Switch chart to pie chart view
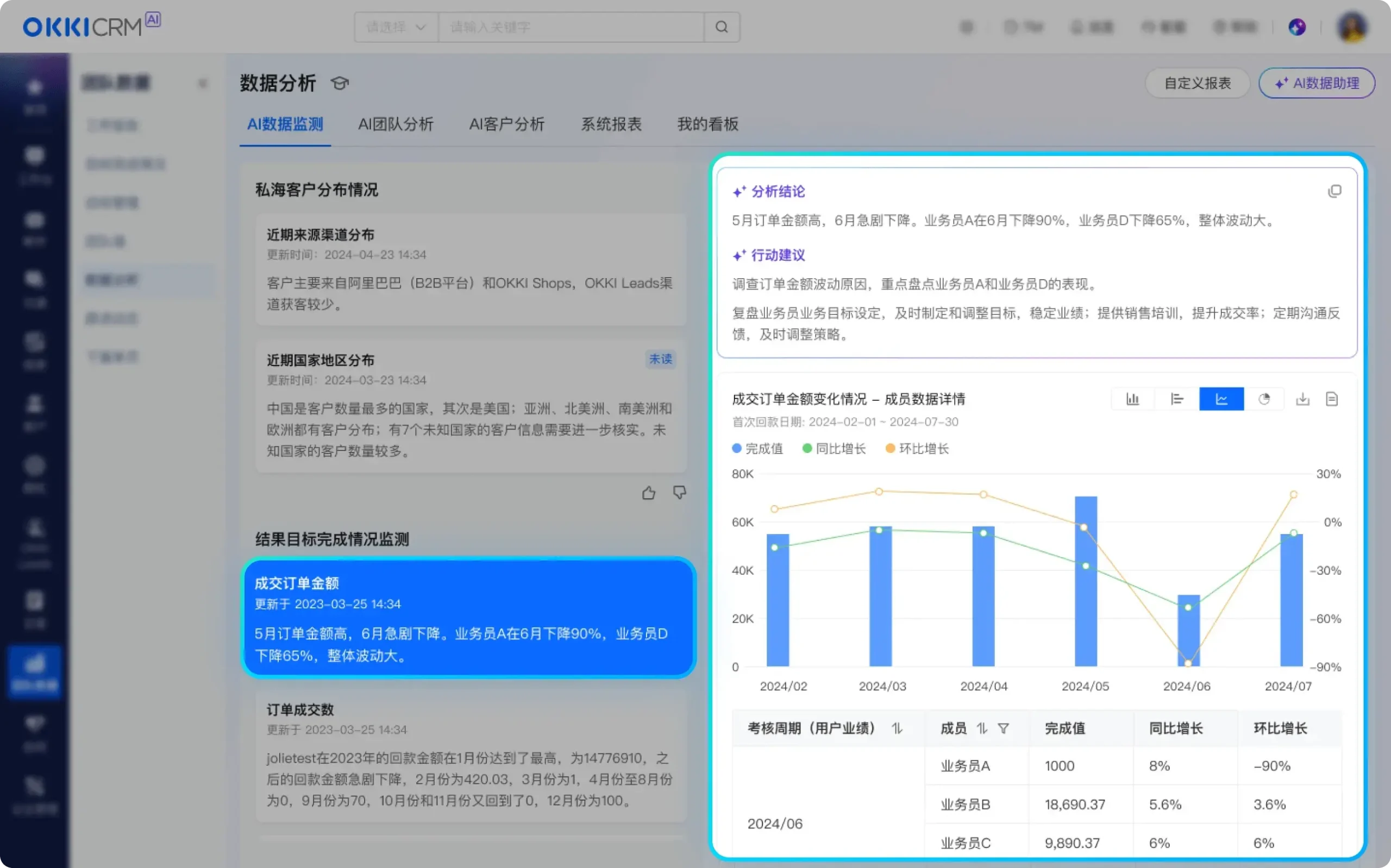Screen dimensions: 1391x868 click(1266, 398)
